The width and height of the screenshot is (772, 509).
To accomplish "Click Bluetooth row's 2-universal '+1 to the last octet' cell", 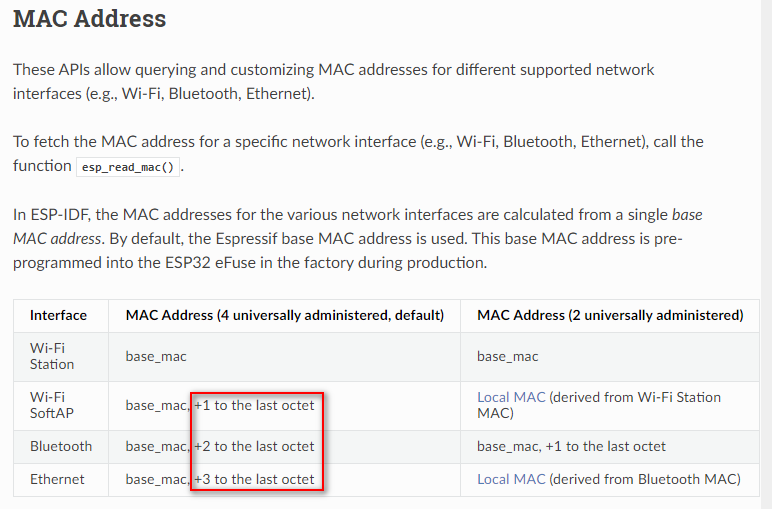I will [571, 446].
